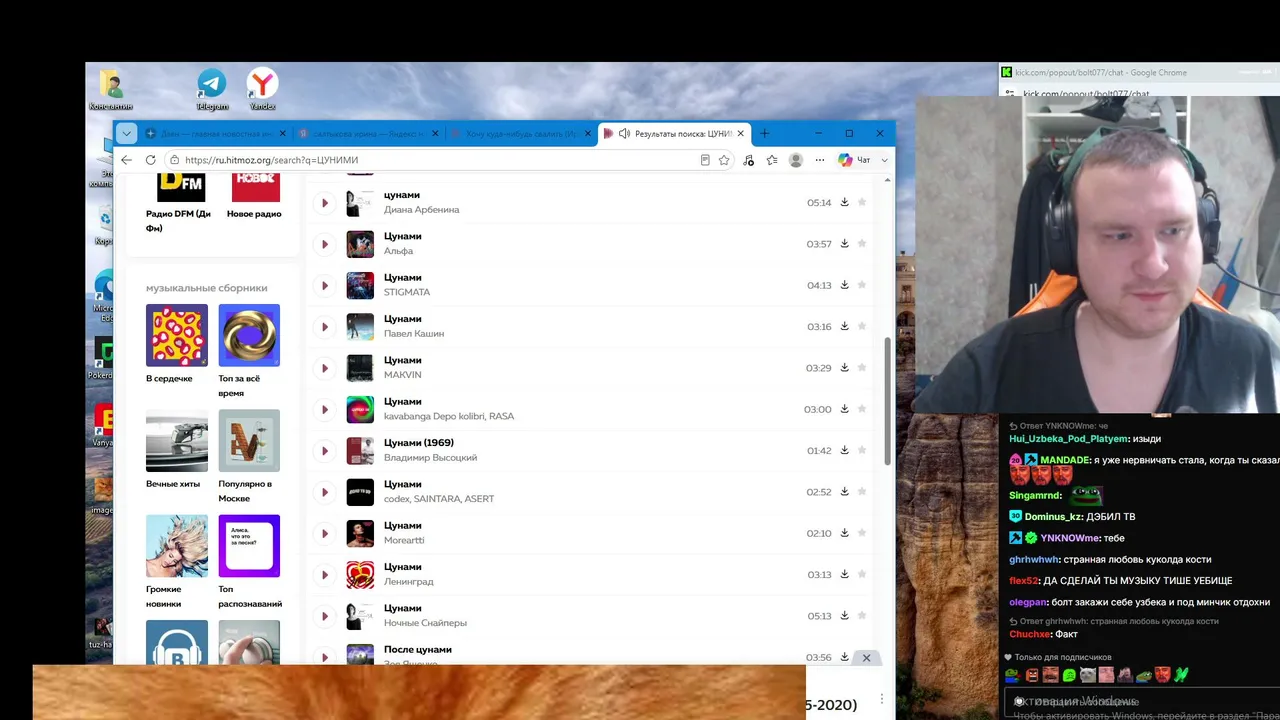Click the Владимир Высоцкий artist name

coord(431,458)
